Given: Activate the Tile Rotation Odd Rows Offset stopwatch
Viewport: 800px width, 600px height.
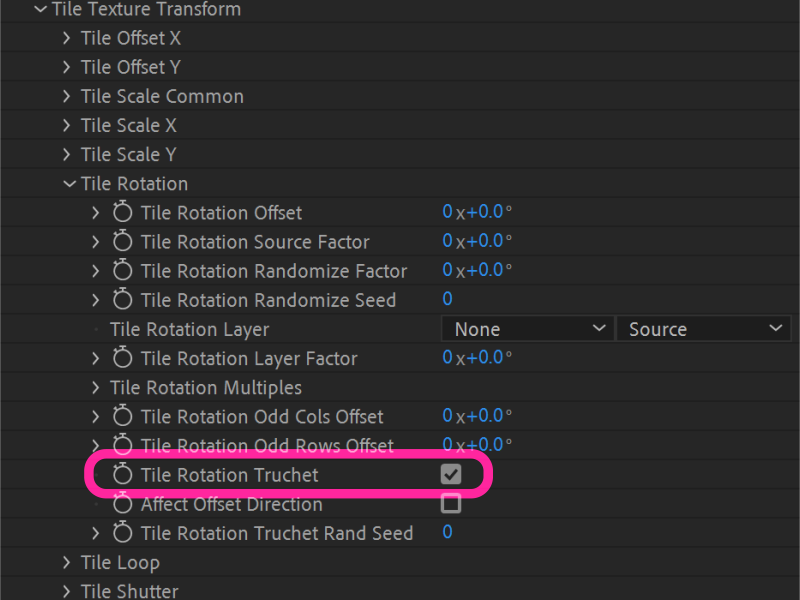Looking at the screenshot, I should 122,445.
